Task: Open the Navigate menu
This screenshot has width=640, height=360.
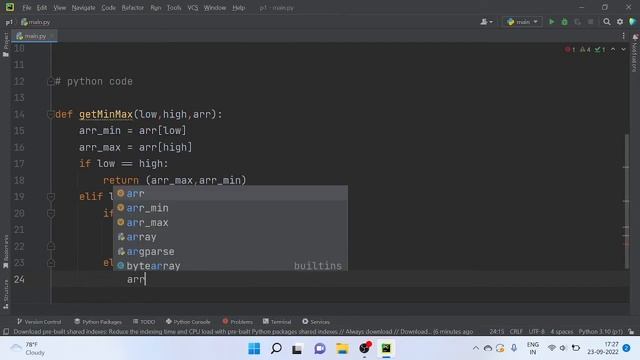Action: [x=83, y=8]
